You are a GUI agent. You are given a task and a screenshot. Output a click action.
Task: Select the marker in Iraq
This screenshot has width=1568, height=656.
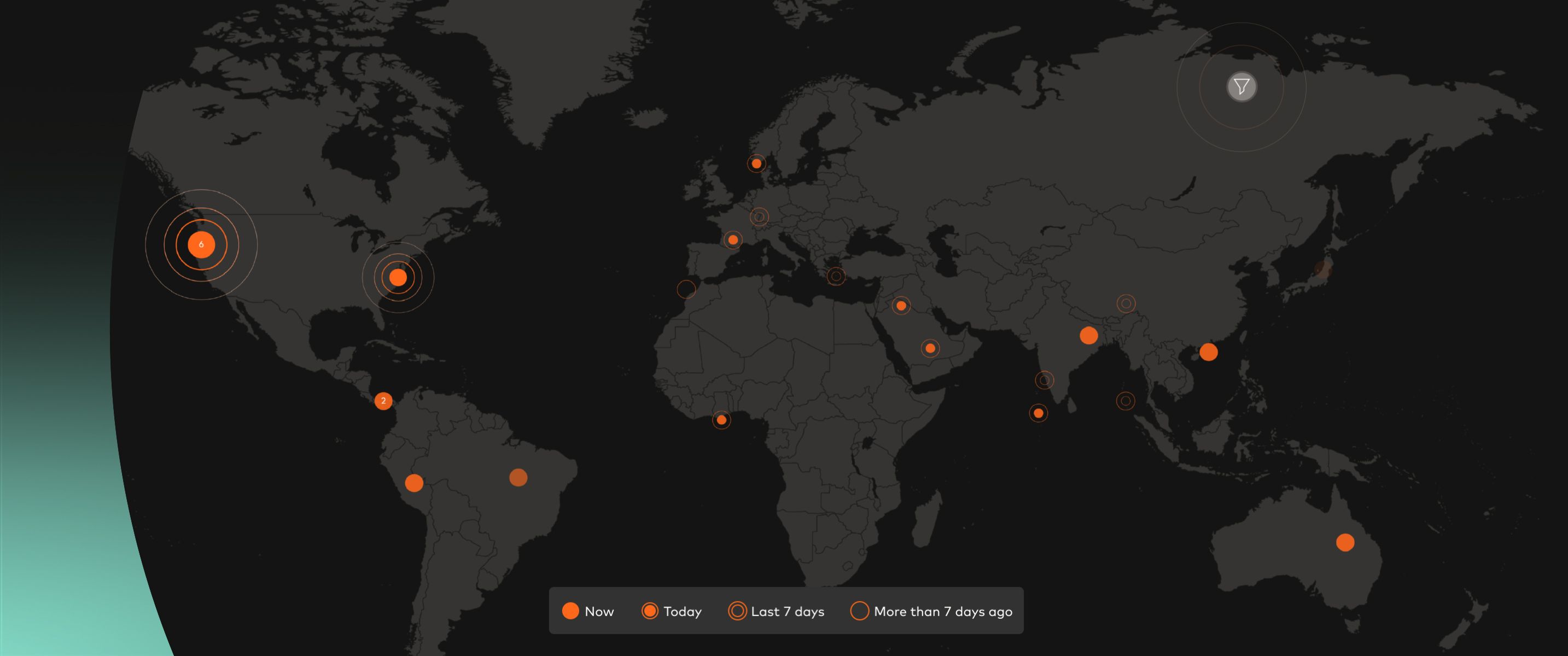click(x=901, y=306)
